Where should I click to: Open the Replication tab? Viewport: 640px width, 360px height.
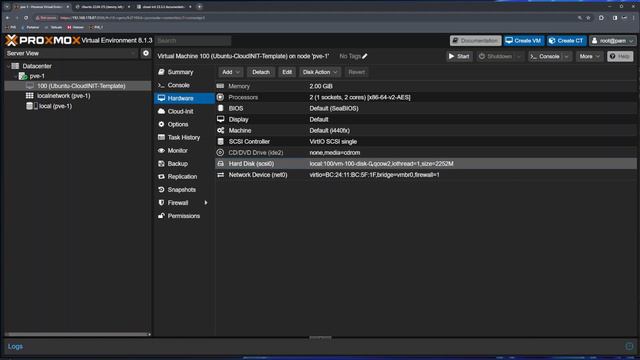coord(184,177)
